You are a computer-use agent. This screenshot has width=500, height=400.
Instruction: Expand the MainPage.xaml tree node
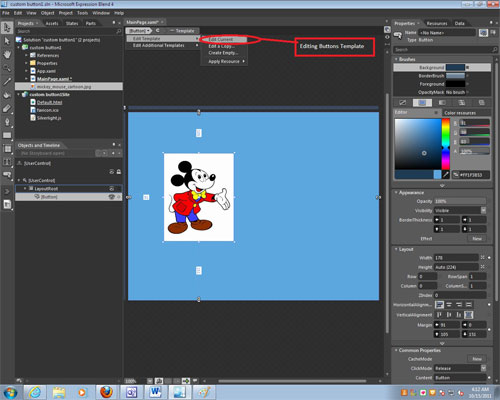click(26, 79)
